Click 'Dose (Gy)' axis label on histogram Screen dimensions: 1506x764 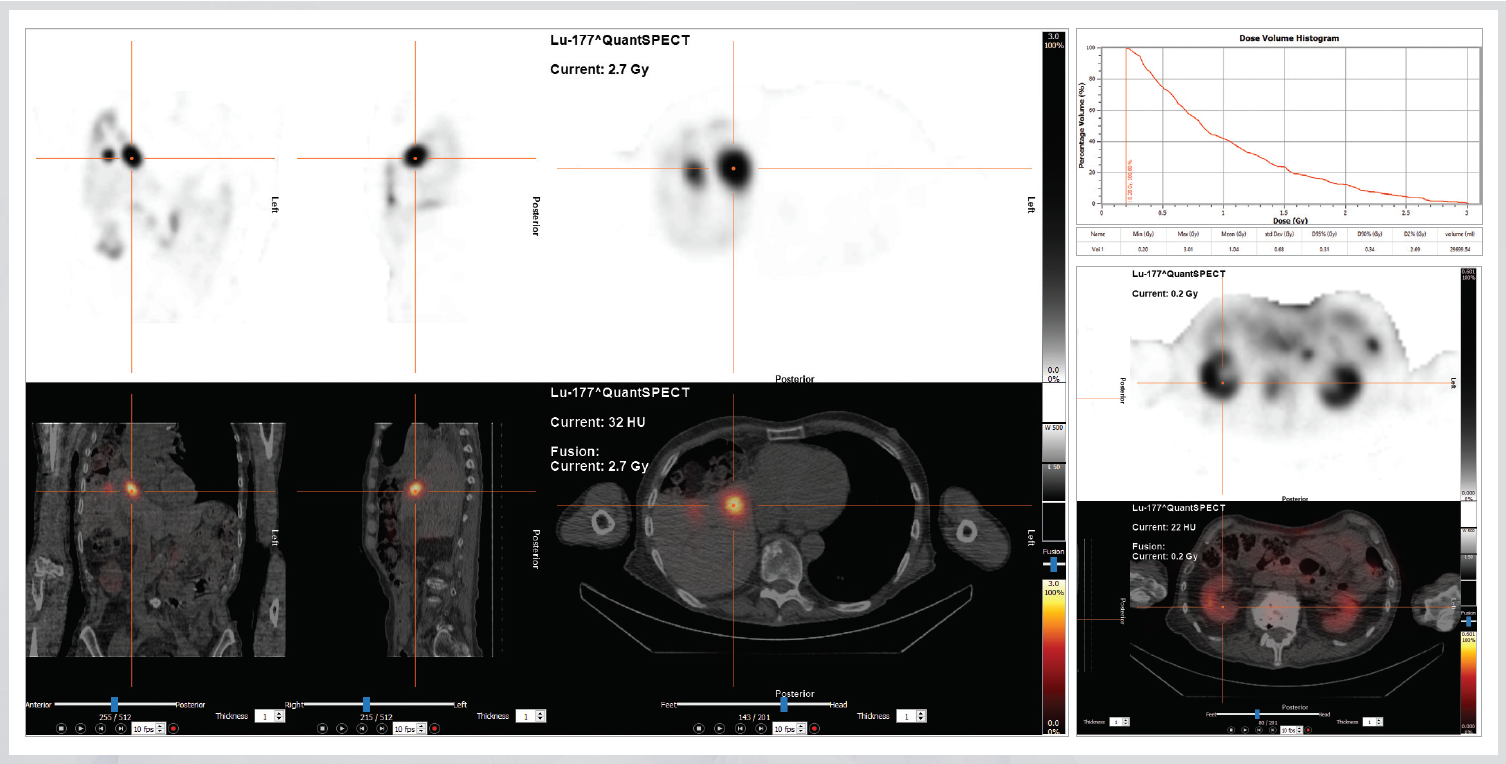[x=1290, y=220]
